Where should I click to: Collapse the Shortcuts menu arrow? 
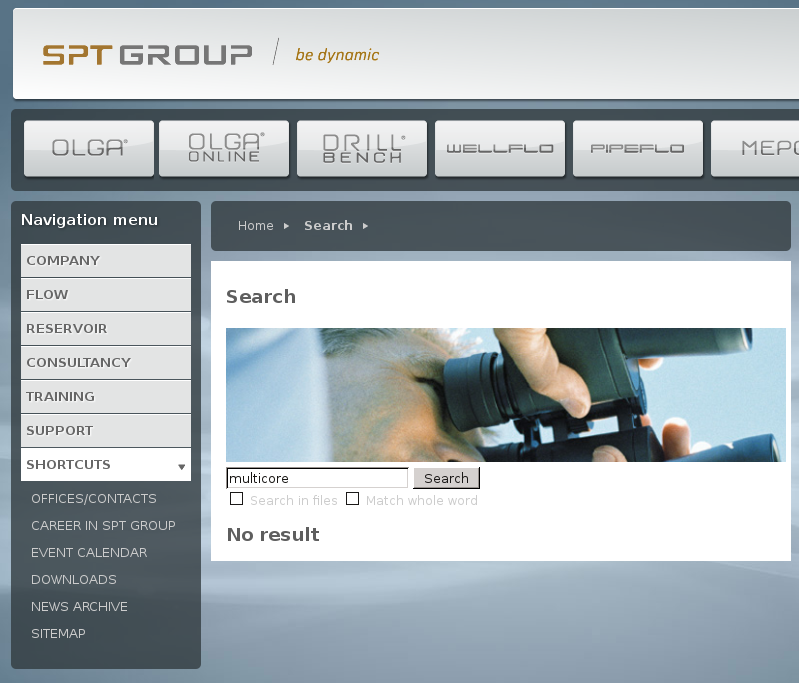[x=181, y=466]
